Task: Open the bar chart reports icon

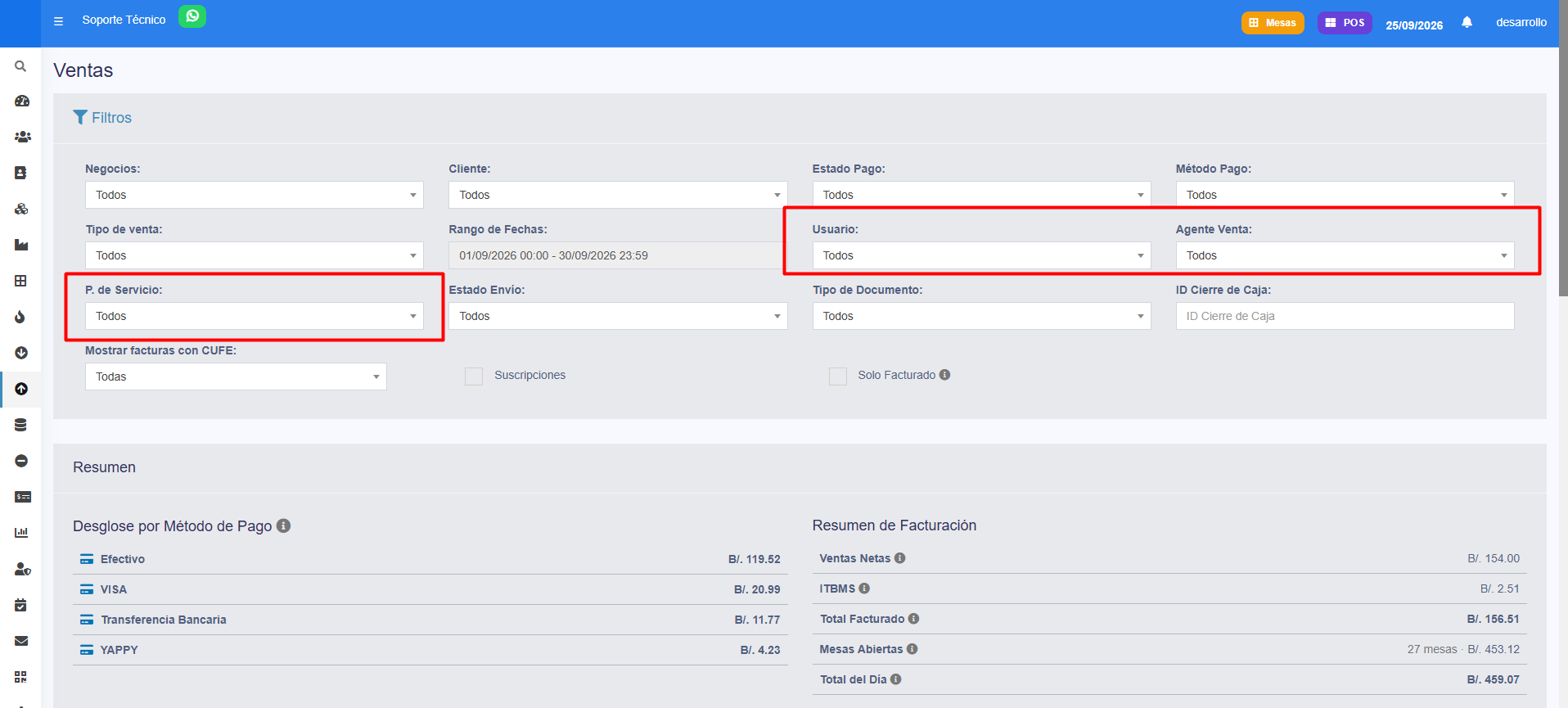Action: (21, 533)
